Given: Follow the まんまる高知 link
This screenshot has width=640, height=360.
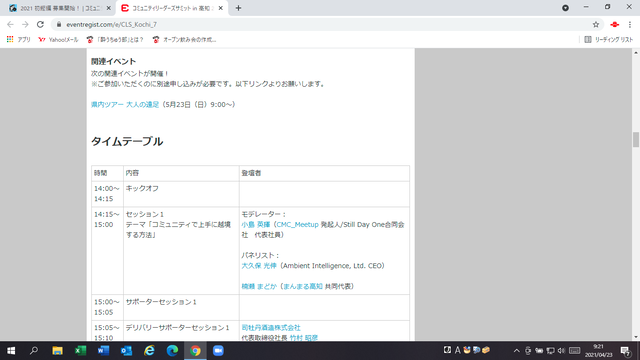Looking at the screenshot, I should pos(303,287).
